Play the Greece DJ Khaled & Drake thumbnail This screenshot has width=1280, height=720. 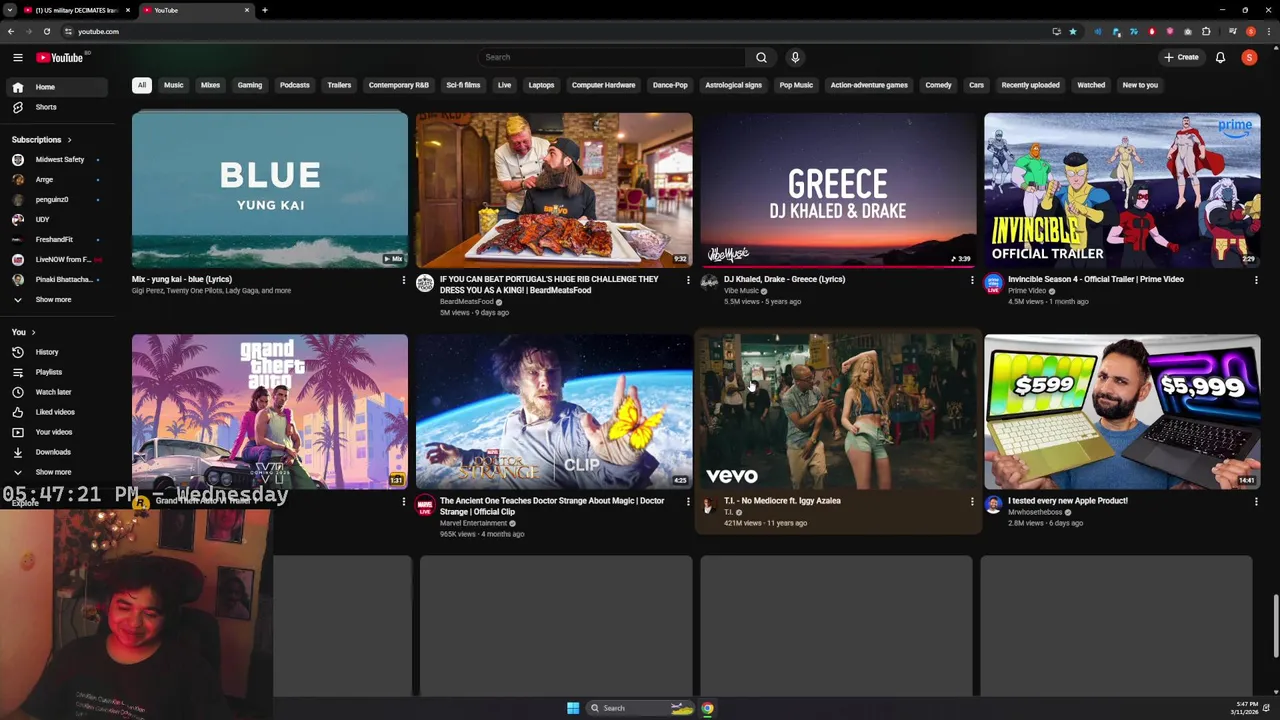point(838,190)
